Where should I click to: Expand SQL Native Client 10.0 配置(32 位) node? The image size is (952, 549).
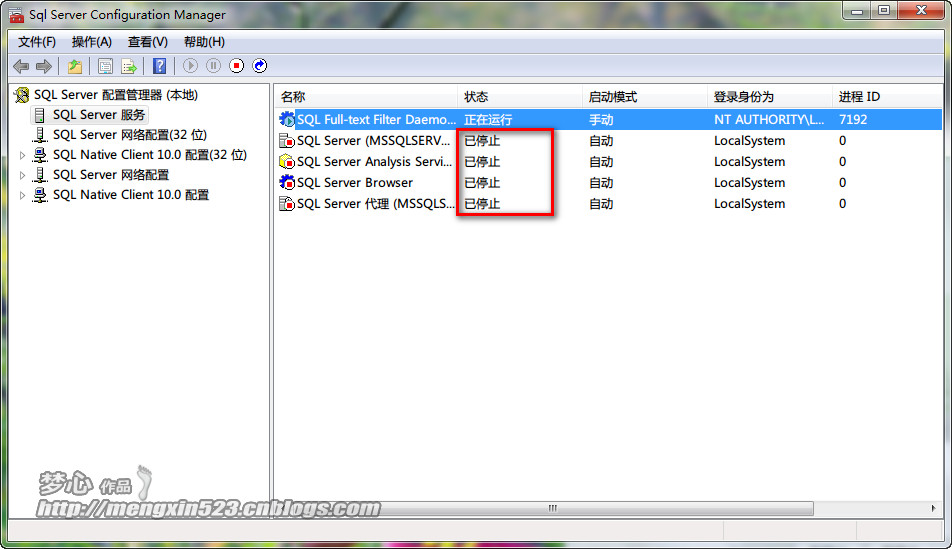click(x=22, y=155)
